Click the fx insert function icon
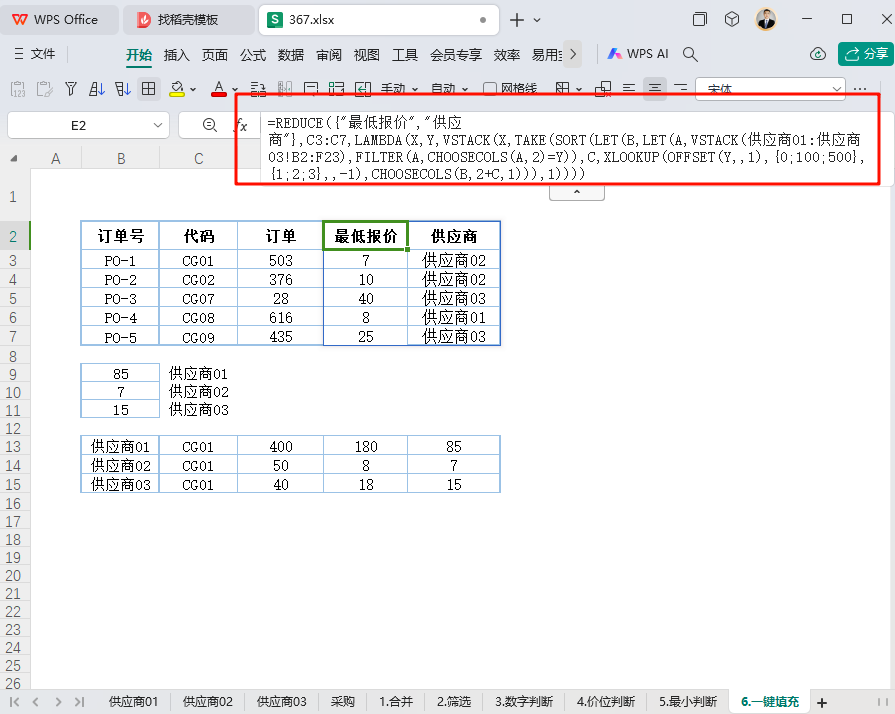Image resolution: width=895 pixels, height=714 pixels. coord(242,126)
